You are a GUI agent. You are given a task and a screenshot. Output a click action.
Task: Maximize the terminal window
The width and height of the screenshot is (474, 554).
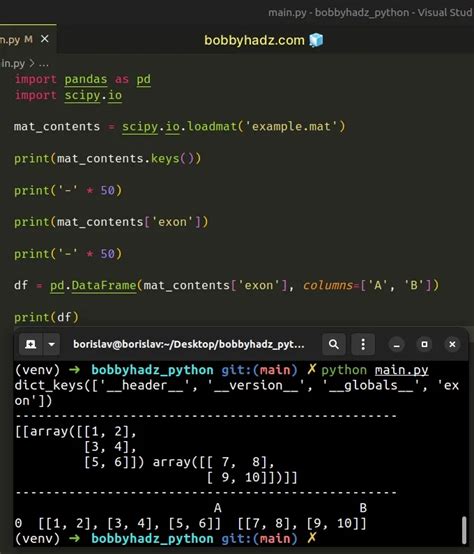click(x=424, y=344)
